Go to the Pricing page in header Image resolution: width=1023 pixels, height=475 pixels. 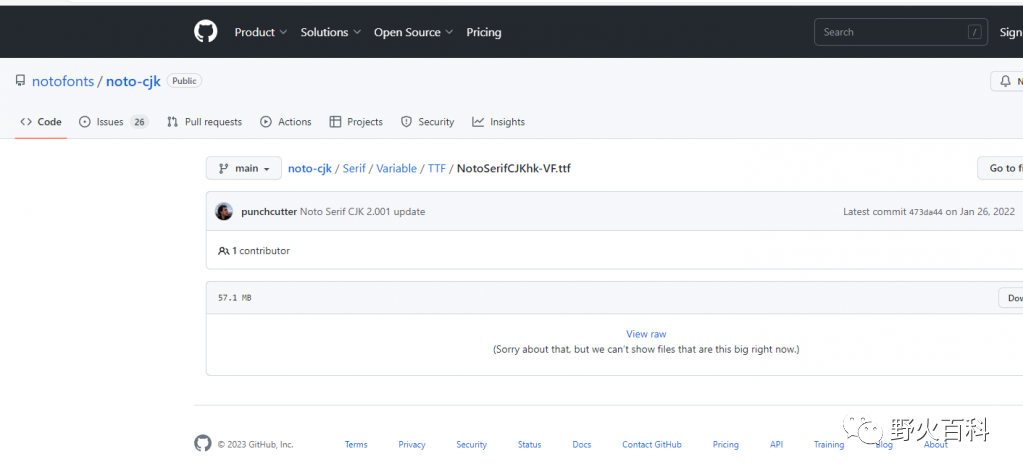click(483, 32)
